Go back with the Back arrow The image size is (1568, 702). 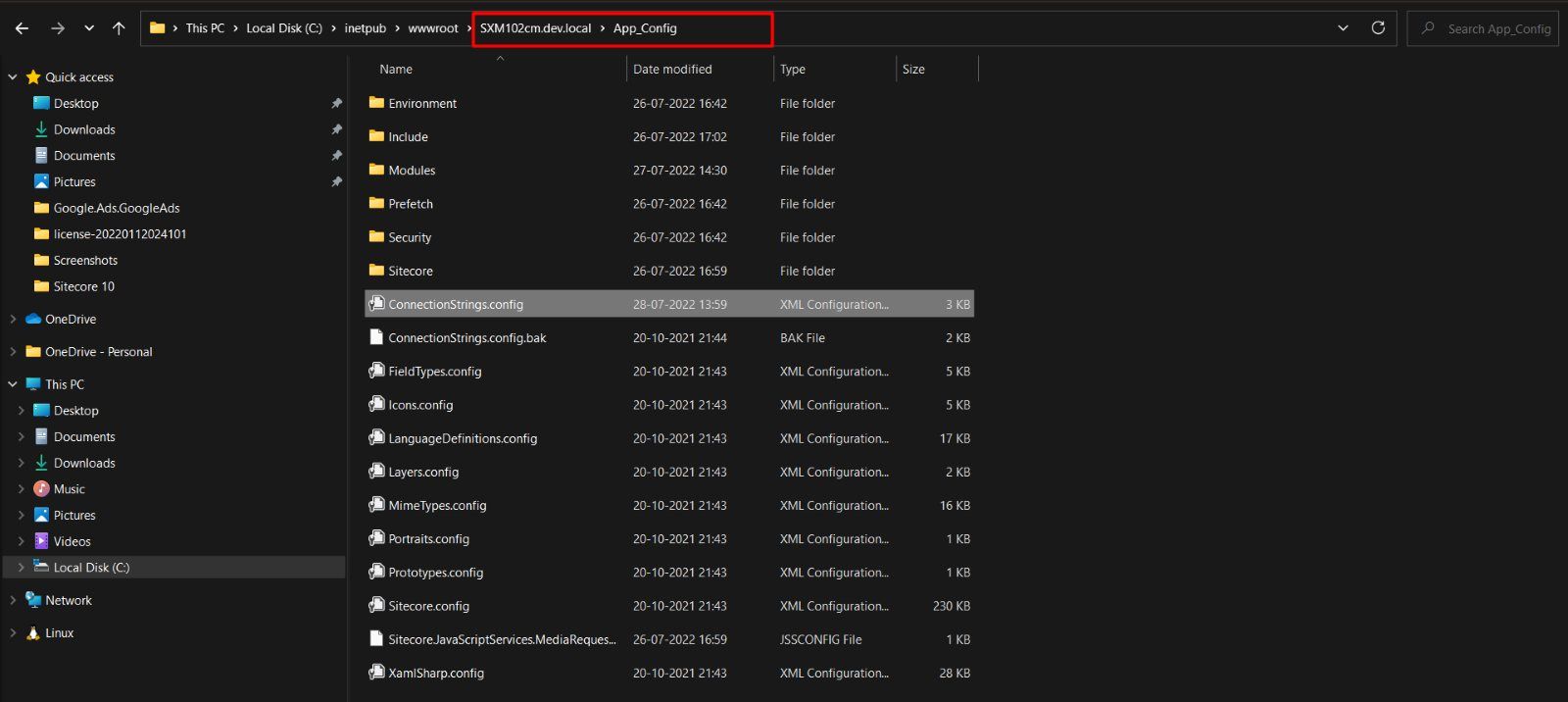(23, 28)
